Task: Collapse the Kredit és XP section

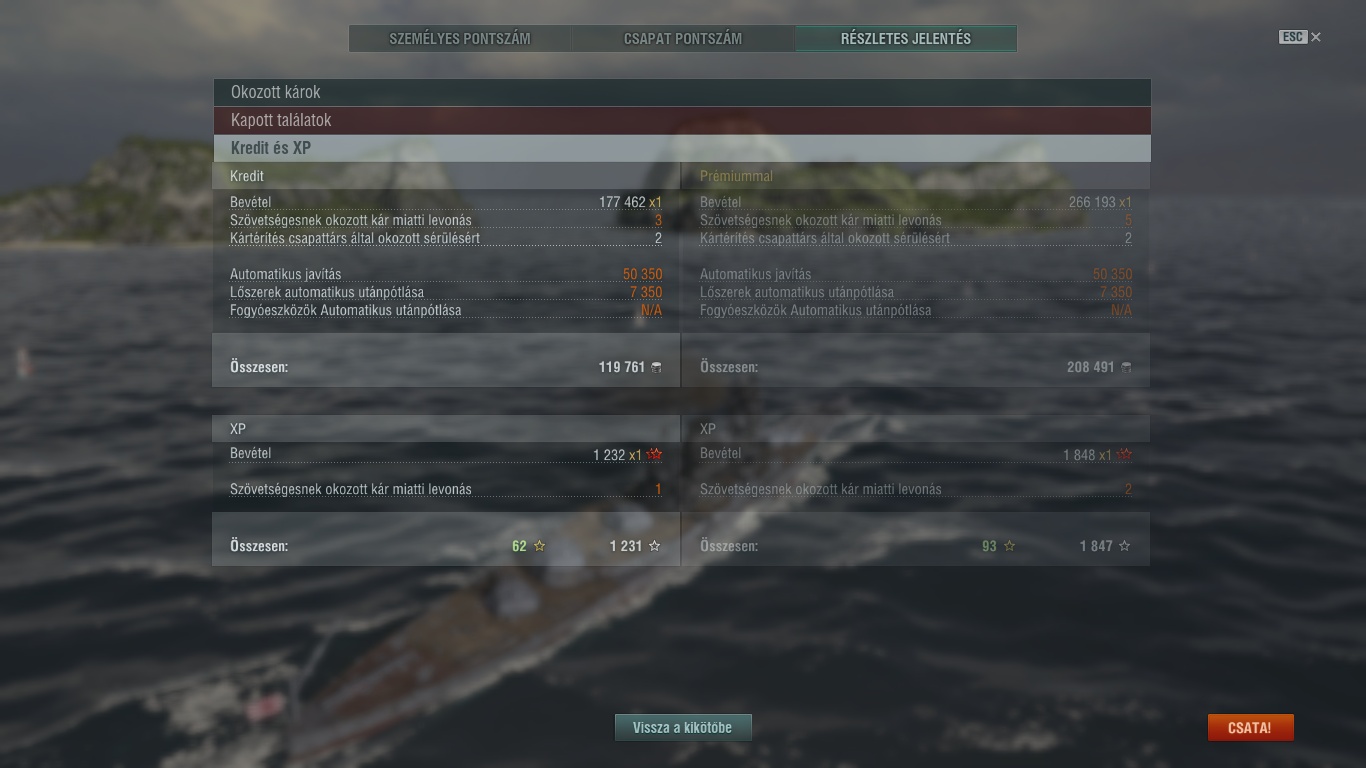Action: point(681,148)
